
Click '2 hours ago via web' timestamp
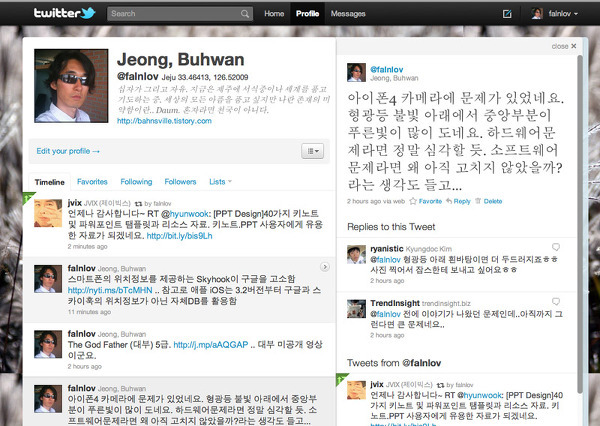(376, 201)
